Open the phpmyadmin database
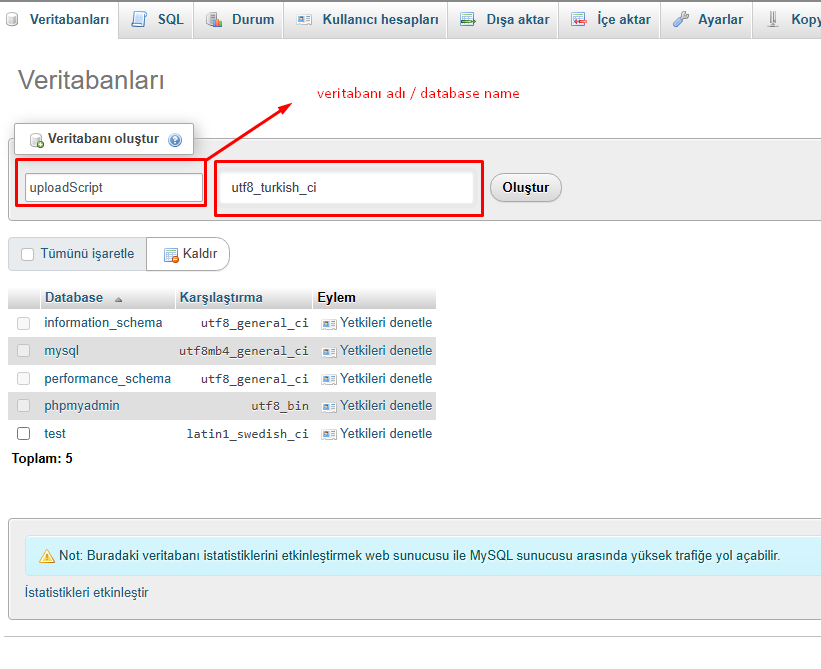 click(x=82, y=406)
